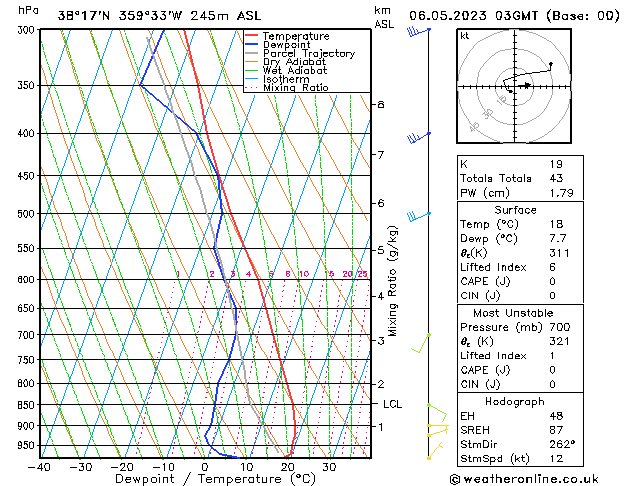
Task: Click the 'Isotherm' legend entry
Action: (x=286, y=79)
